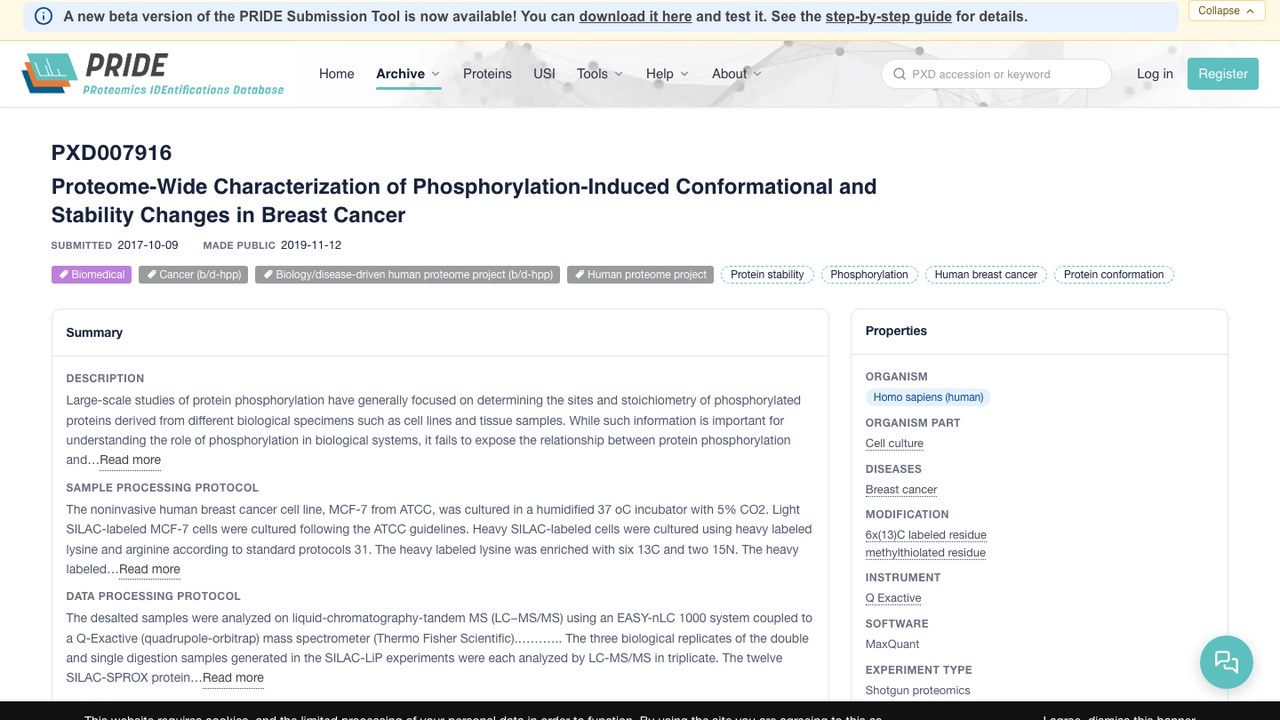This screenshot has width=1280, height=720.
Task: Follow the 'download it here' link
Action: (x=635, y=17)
